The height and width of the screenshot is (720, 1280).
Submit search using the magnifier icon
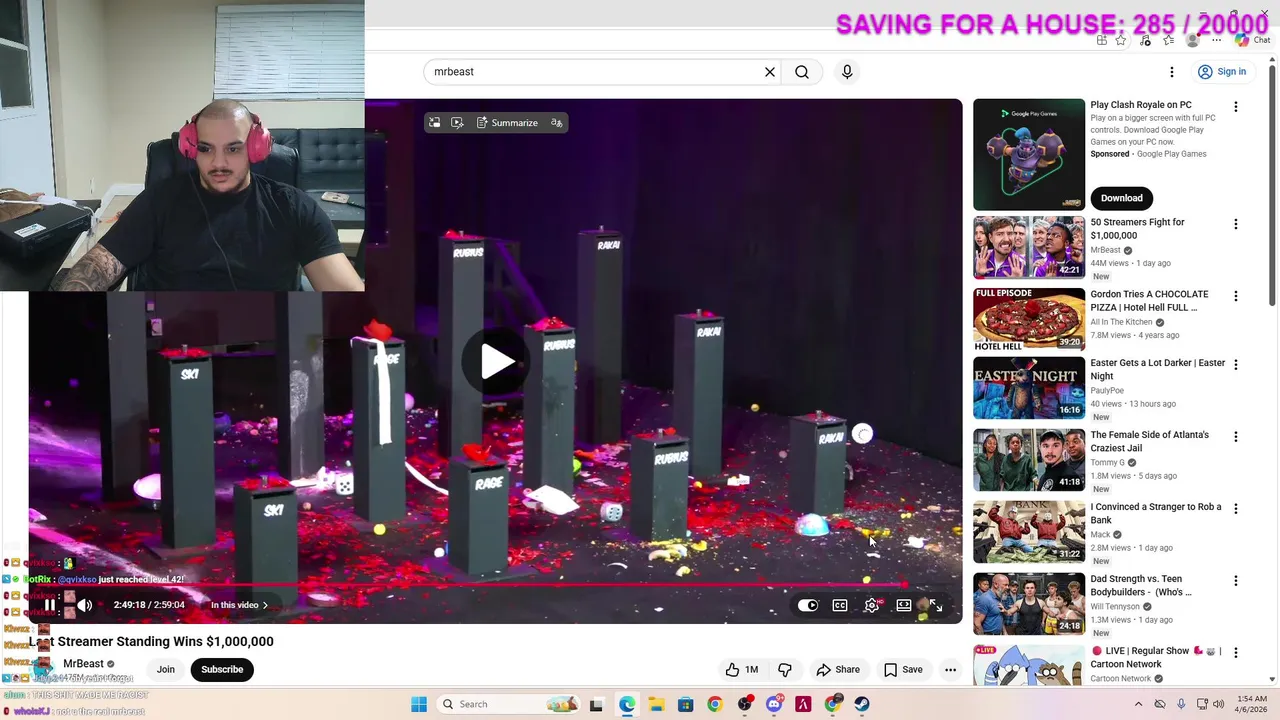(x=802, y=72)
